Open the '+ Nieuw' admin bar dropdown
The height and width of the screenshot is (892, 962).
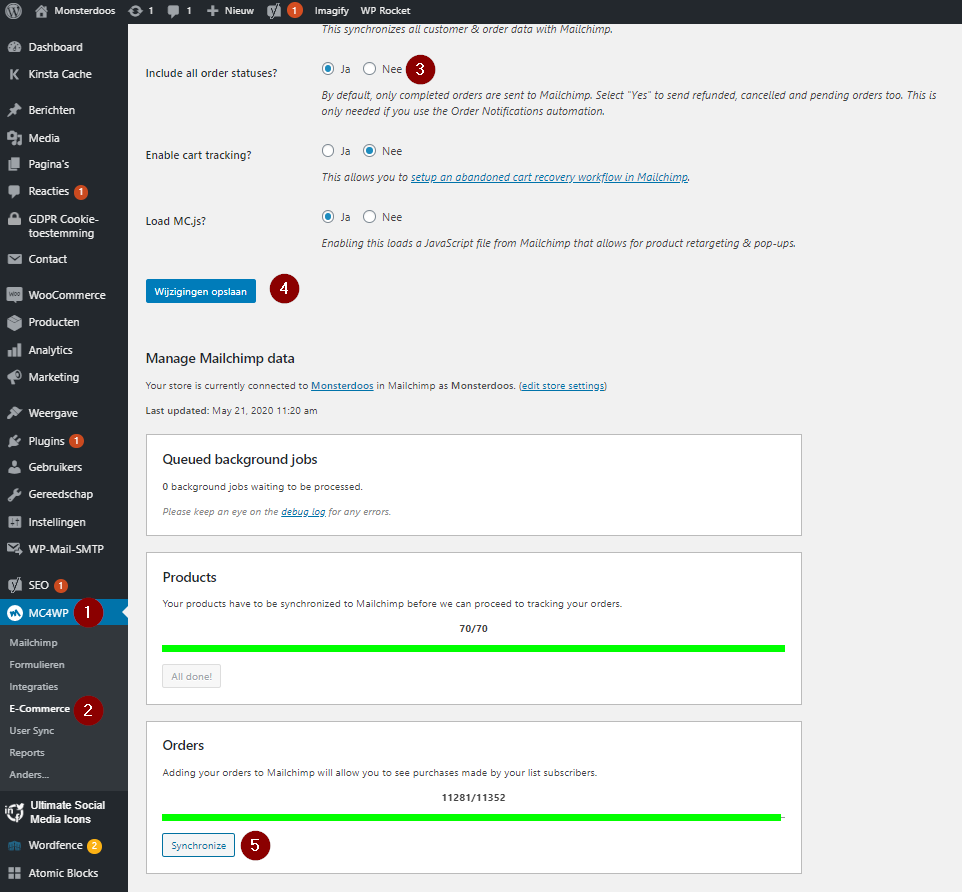230,11
